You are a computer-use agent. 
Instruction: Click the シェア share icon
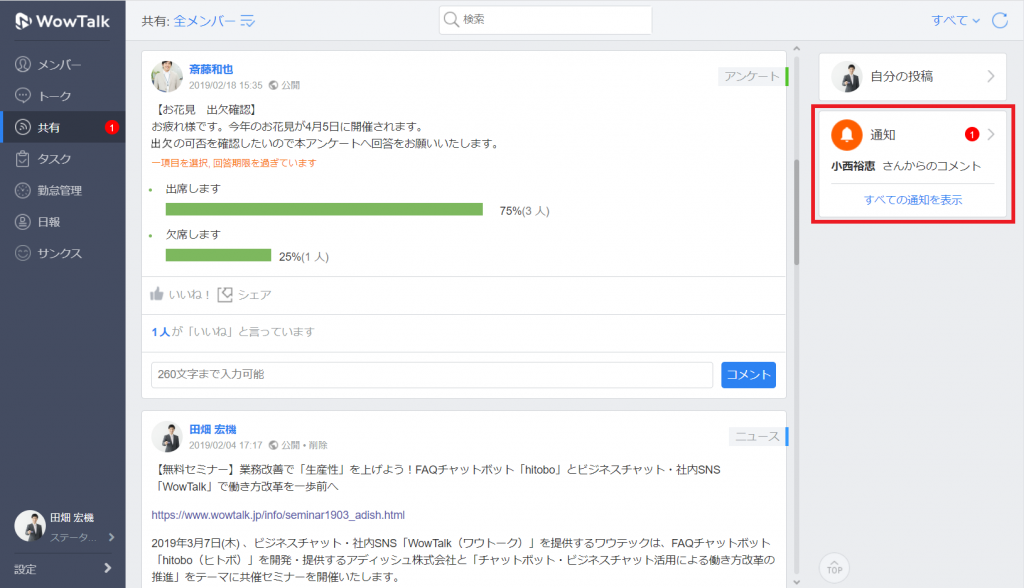coord(225,295)
